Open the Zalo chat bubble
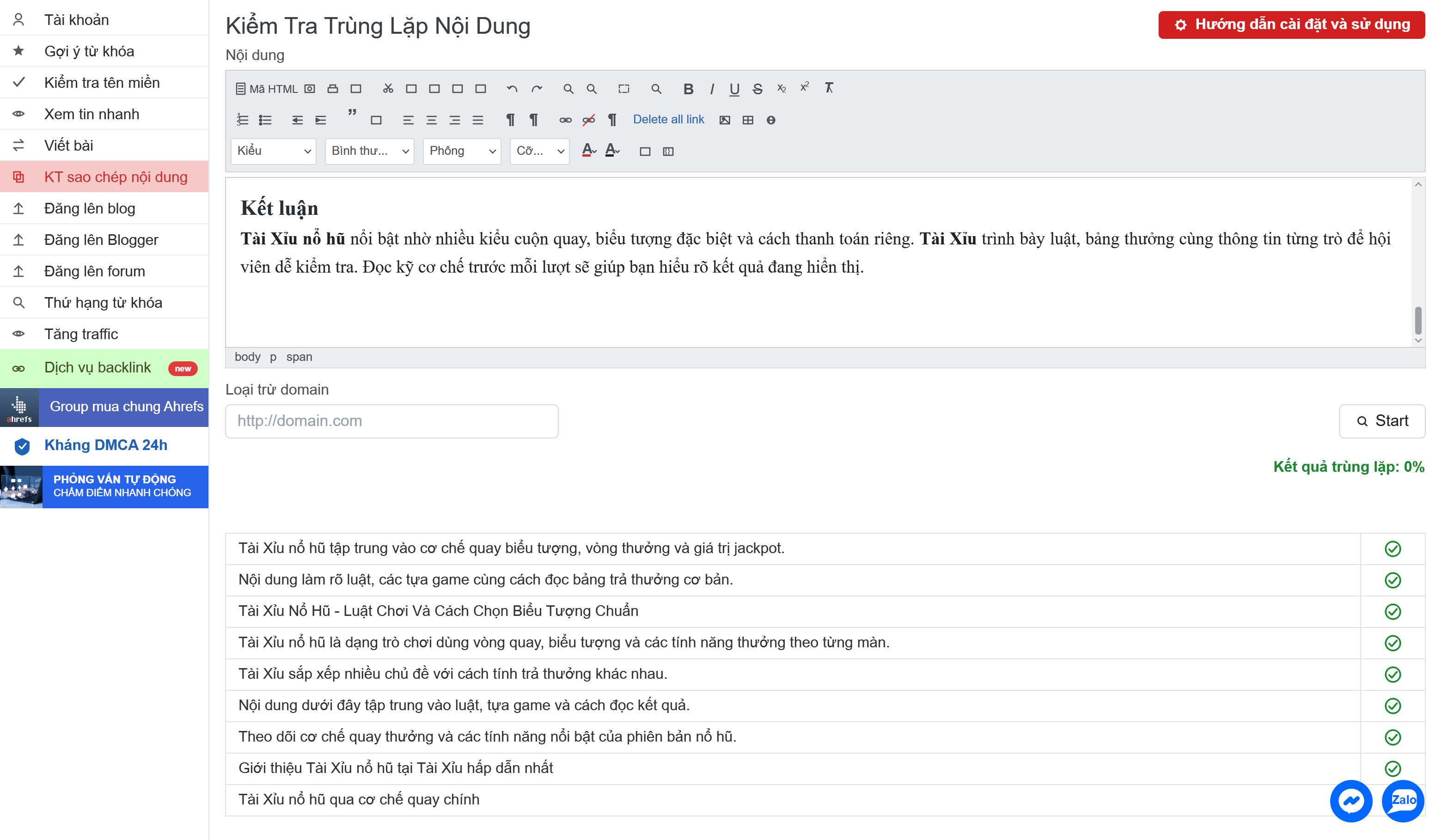Screen dimensions: 1442x840 click(1403, 801)
